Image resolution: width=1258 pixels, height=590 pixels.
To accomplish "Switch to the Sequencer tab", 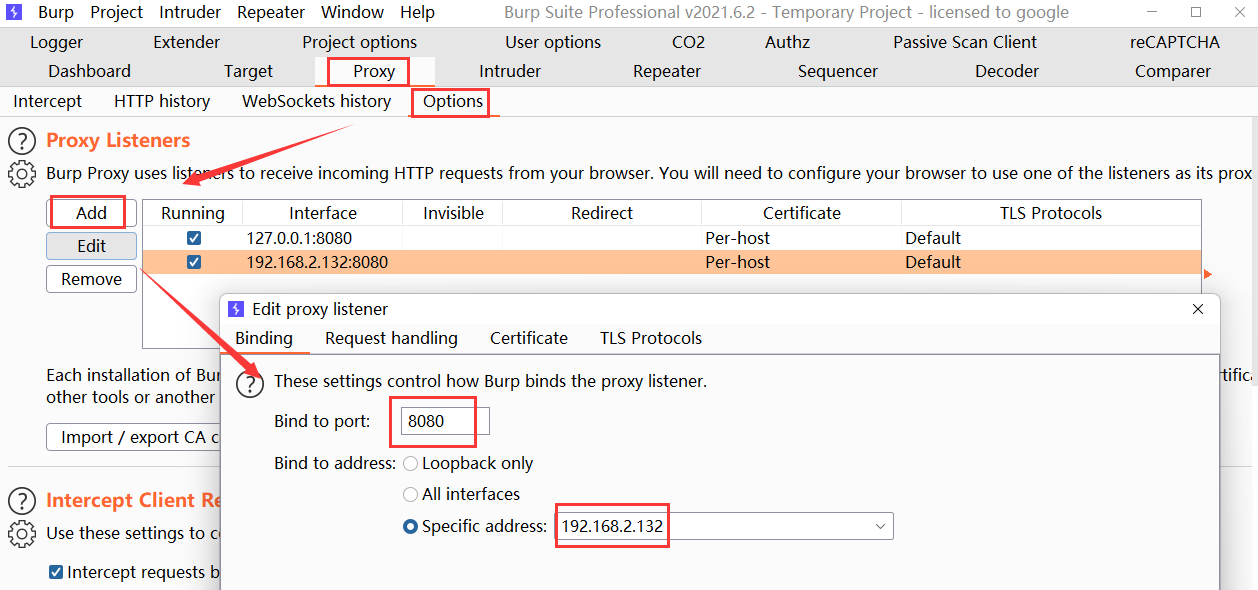I will (x=838, y=71).
